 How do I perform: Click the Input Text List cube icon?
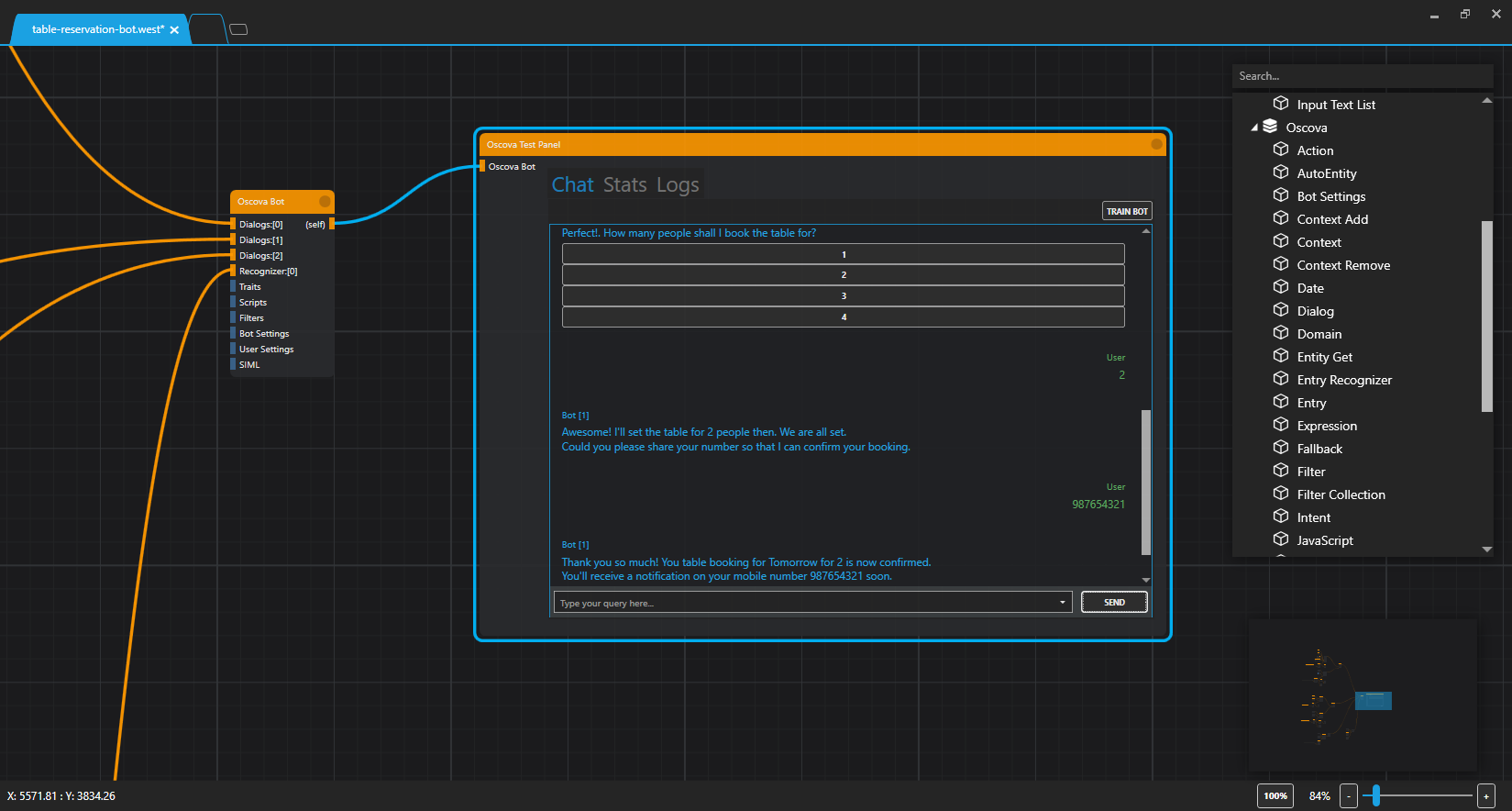click(1281, 103)
